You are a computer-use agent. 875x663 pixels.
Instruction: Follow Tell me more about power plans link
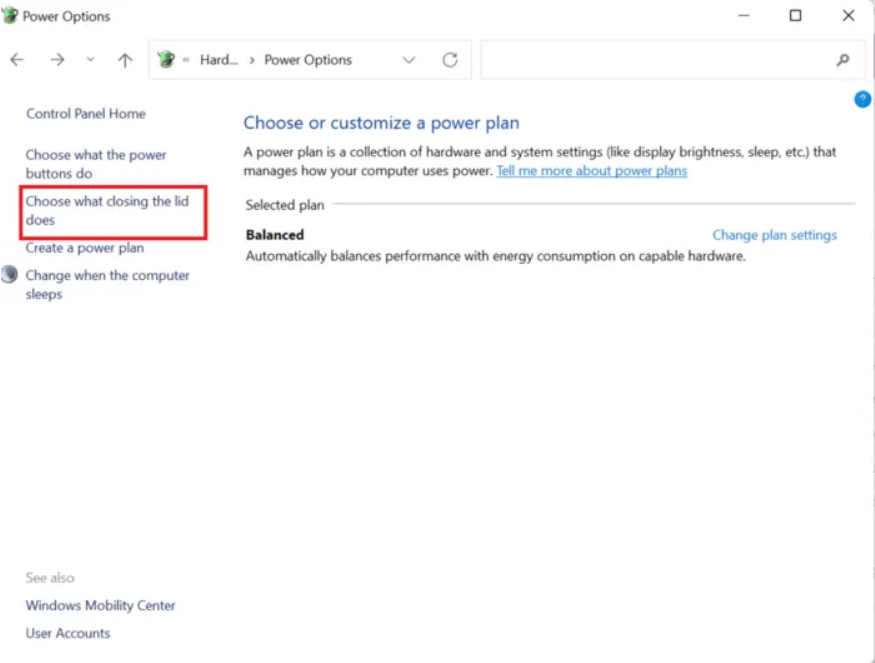[591, 171]
